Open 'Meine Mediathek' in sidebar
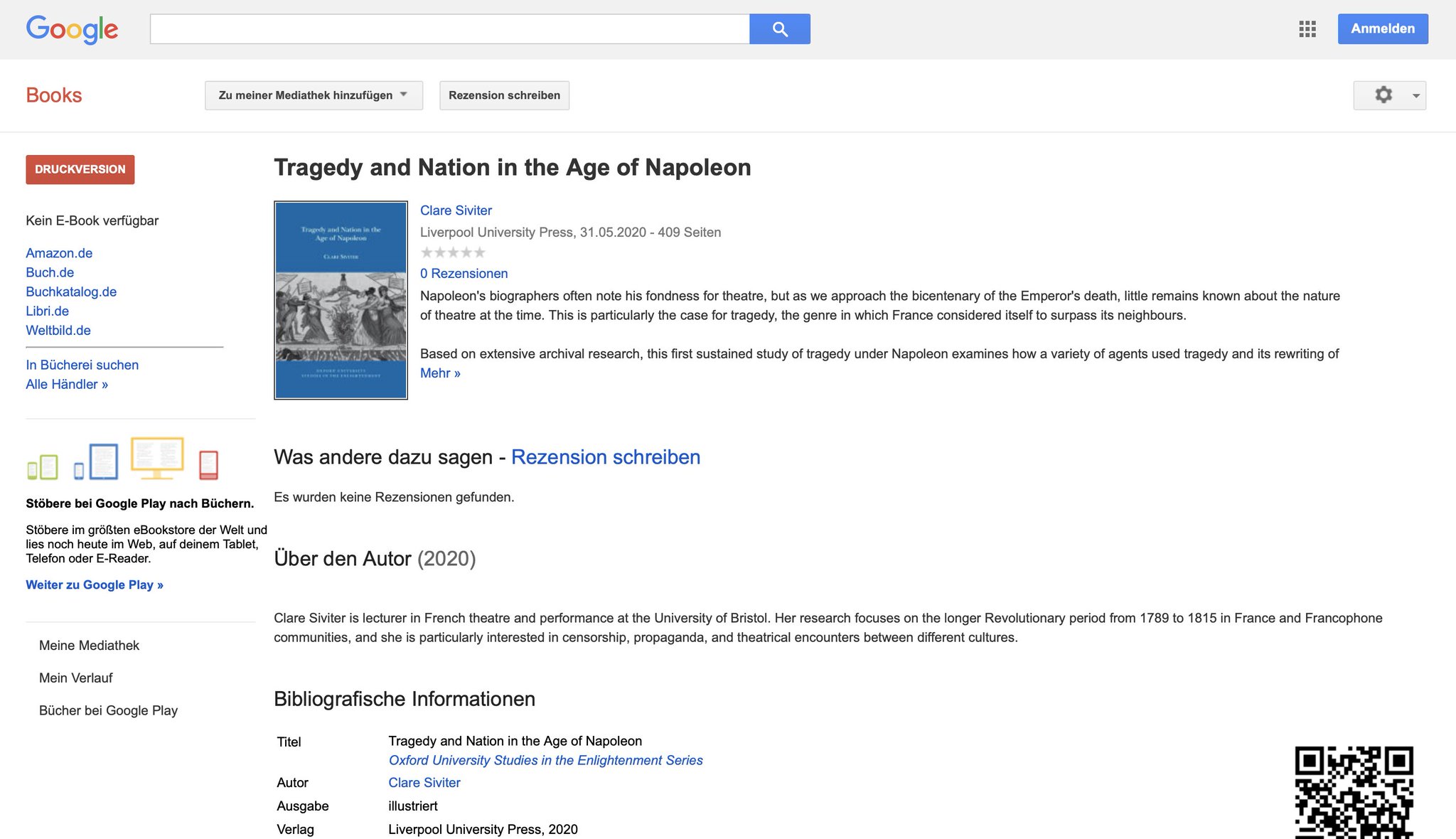The height and width of the screenshot is (839, 1456). click(89, 646)
